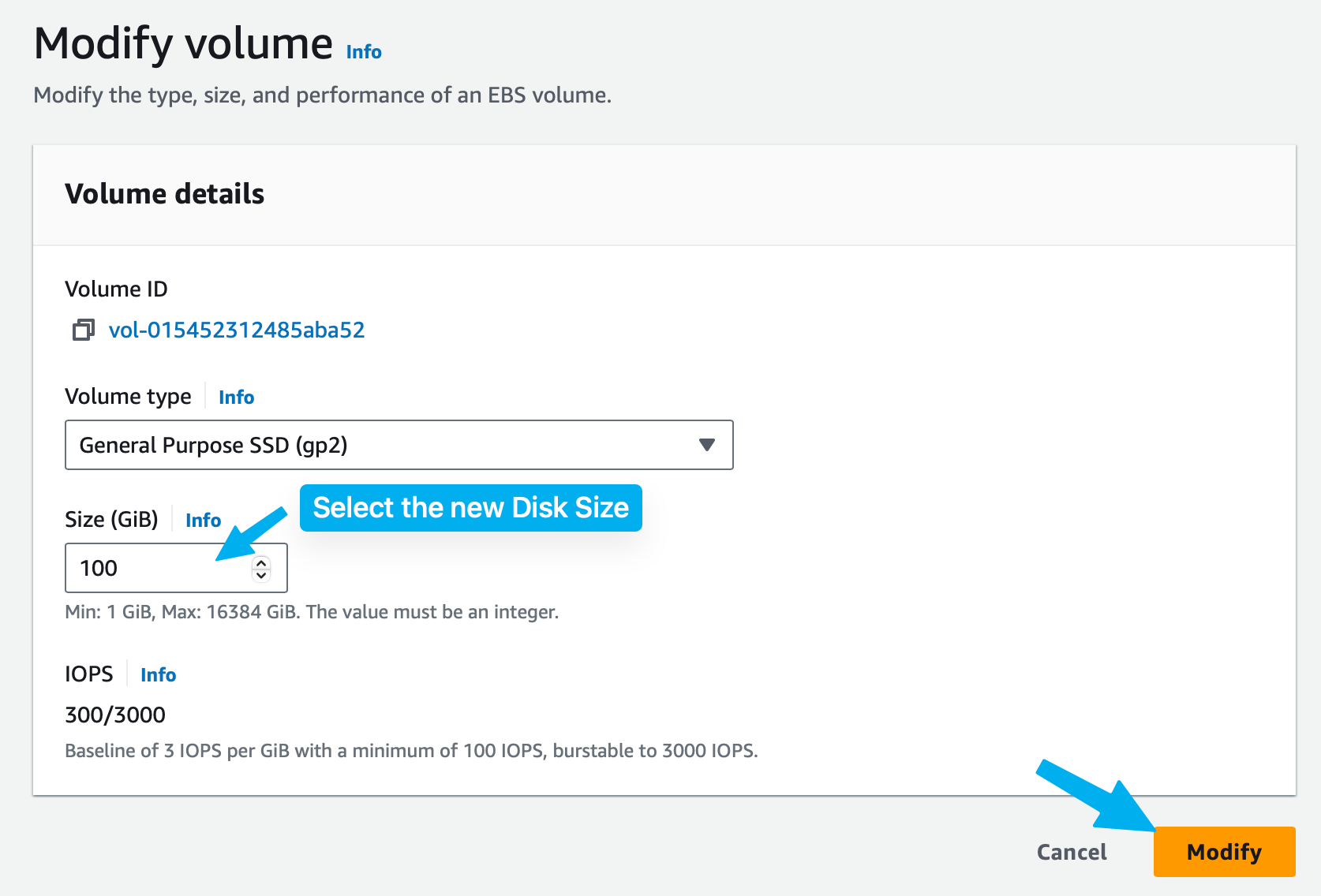
Task: Open the Volume type Info link
Action: (236, 398)
